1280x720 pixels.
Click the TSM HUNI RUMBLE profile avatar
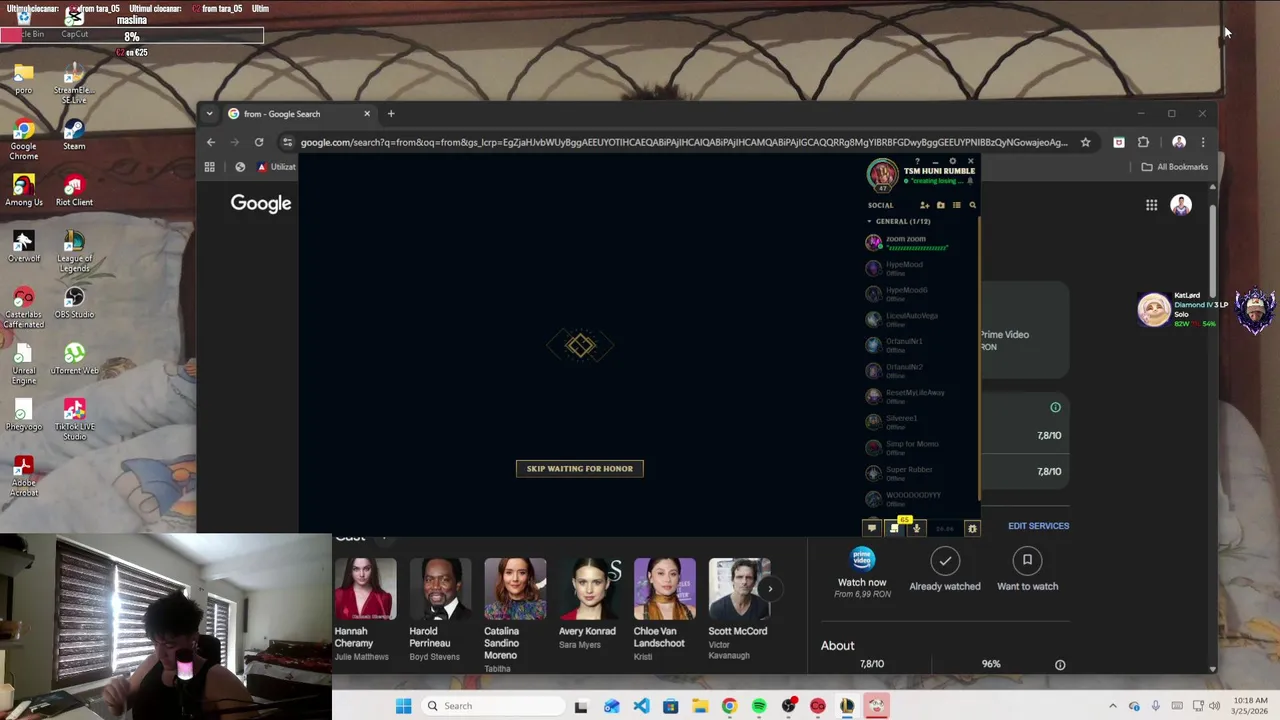tap(882, 175)
